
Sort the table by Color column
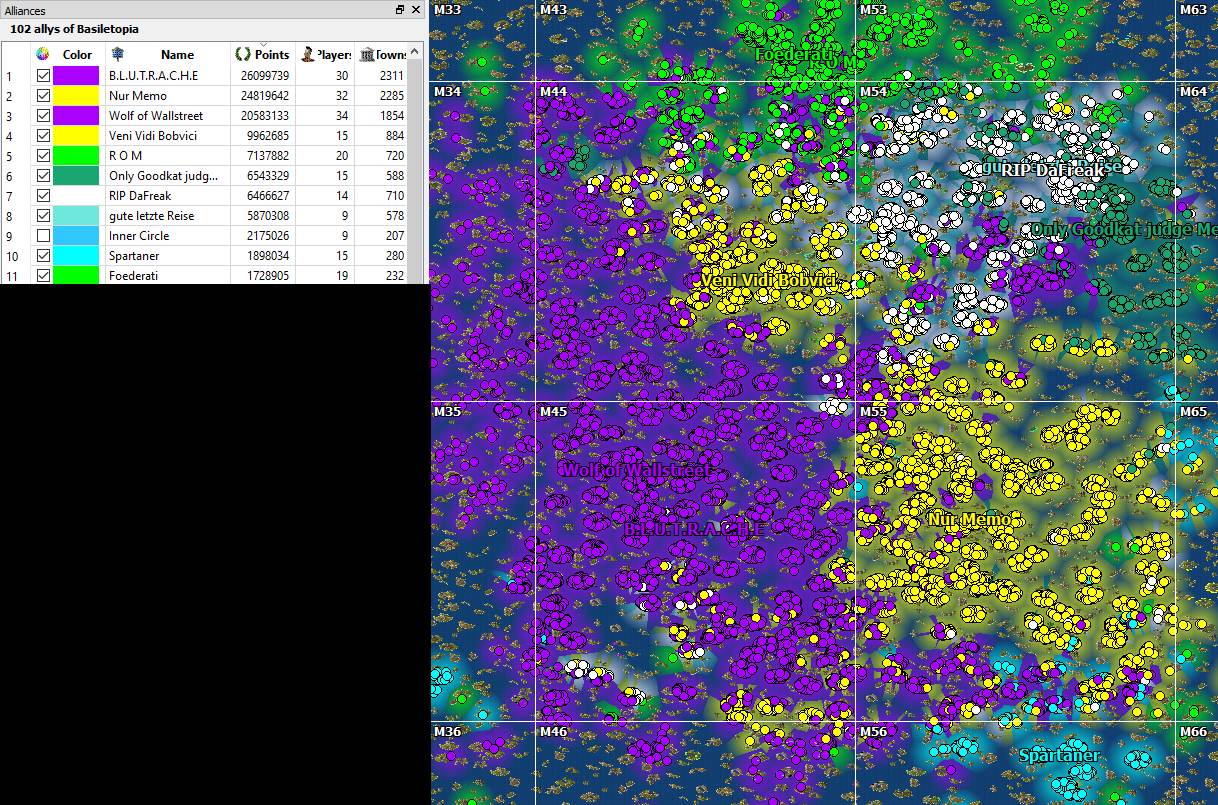coord(77,55)
